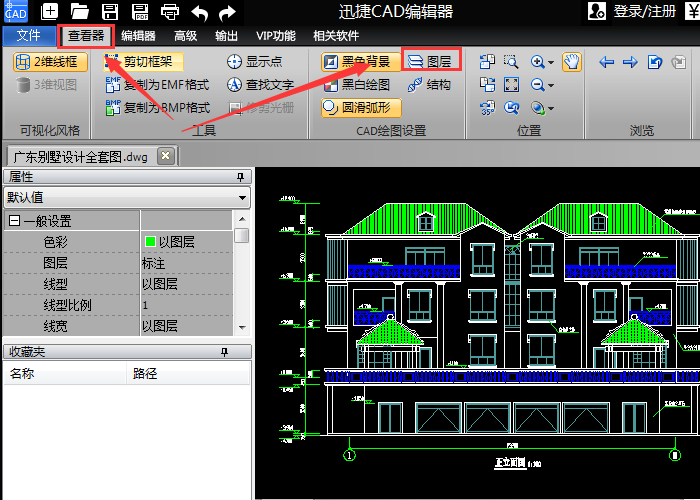Click the undo arrow icon
Image resolution: width=700 pixels, height=500 pixels.
pos(199,12)
